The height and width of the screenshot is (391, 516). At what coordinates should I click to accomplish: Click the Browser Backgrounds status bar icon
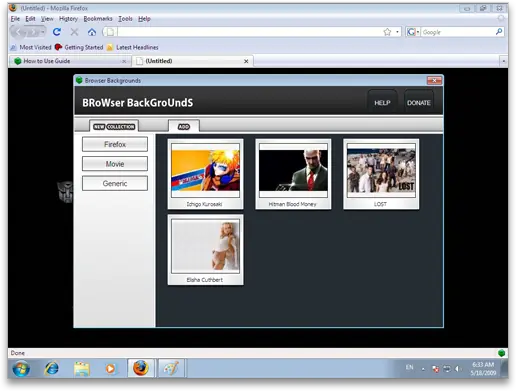[x=501, y=353]
